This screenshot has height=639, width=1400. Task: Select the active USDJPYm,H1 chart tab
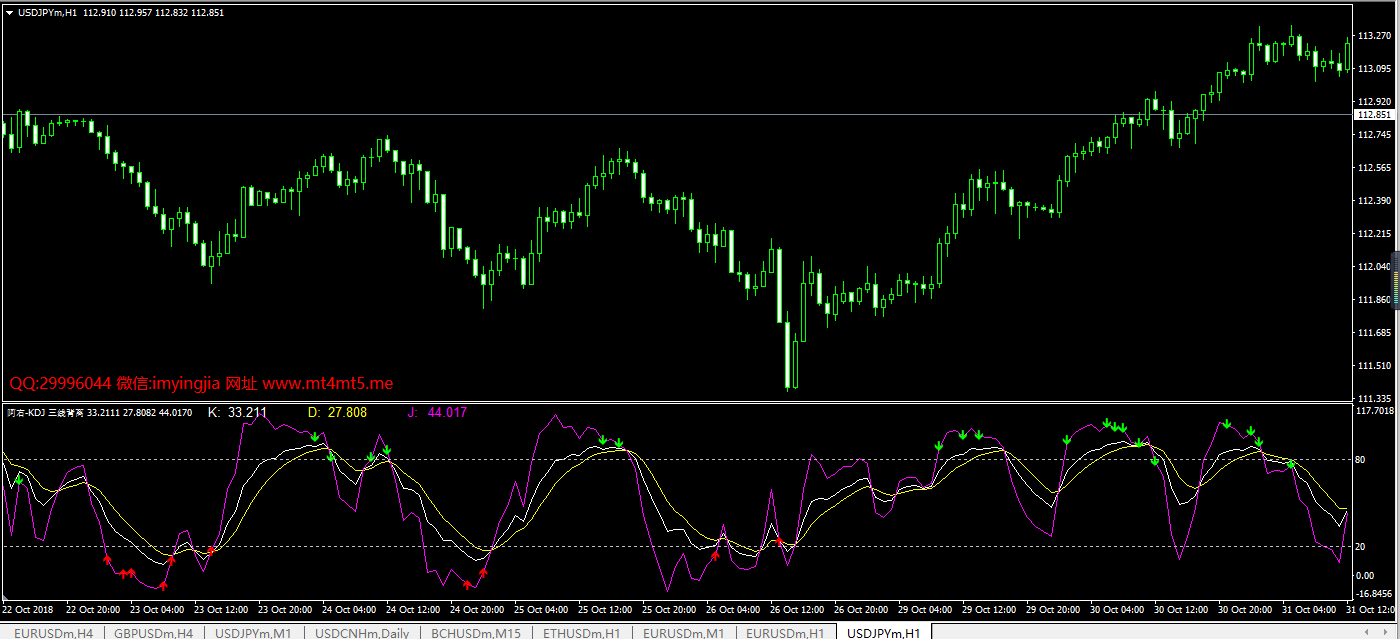[x=884, y=632]
